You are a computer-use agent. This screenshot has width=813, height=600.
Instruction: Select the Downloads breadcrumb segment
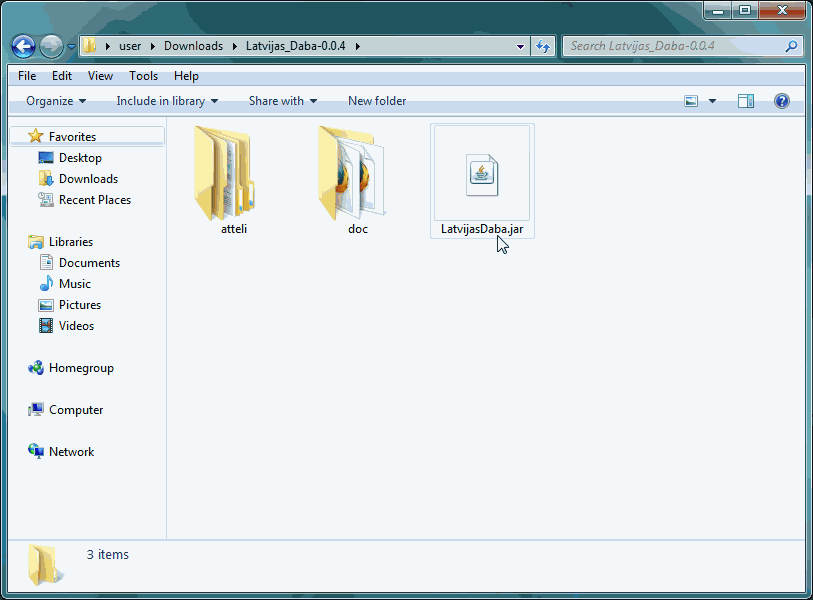pyautogui.click(x=193, y=46)
